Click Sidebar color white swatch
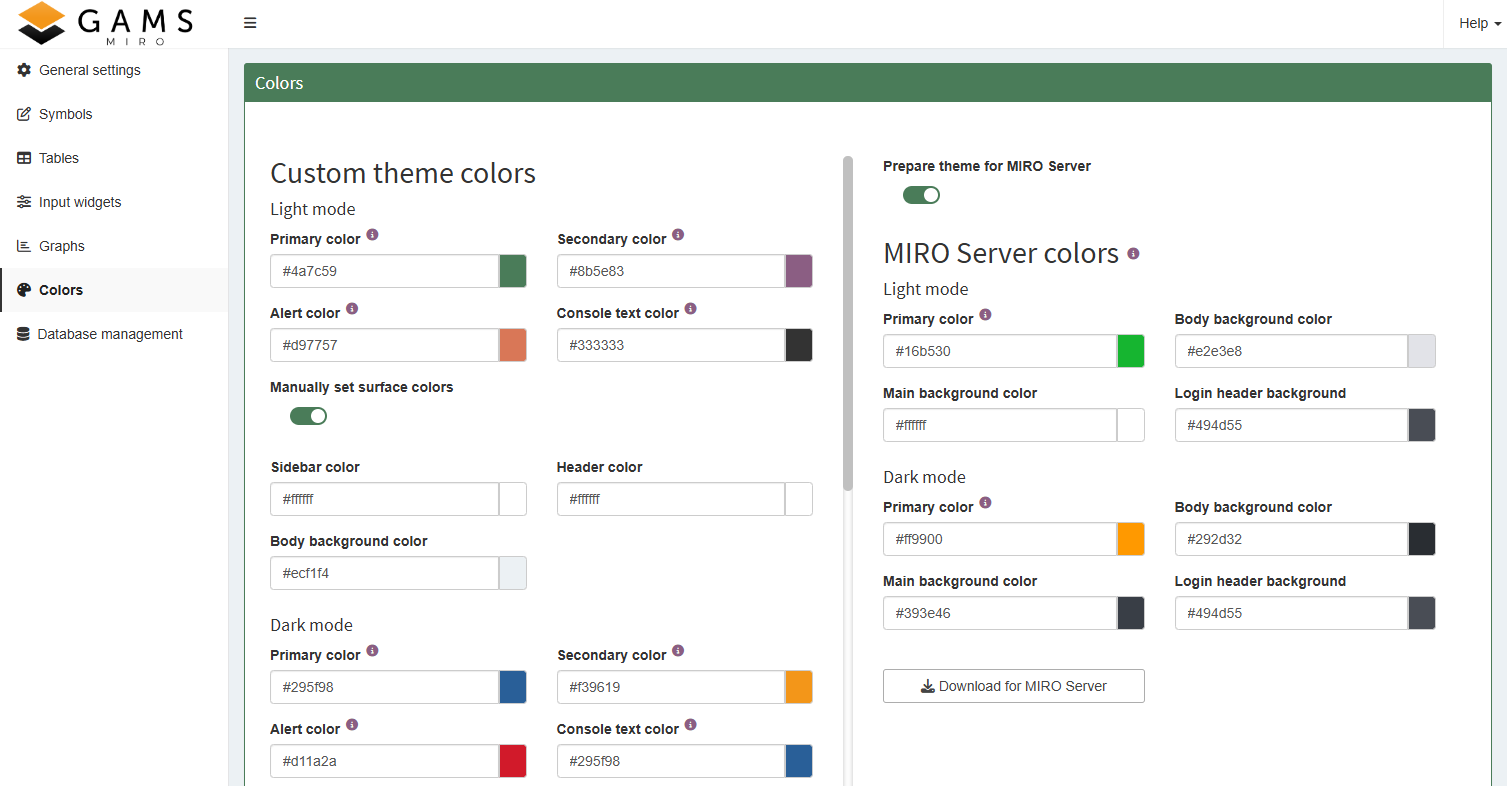Viewport: 1507px width, 786px height. pos(513,499)
